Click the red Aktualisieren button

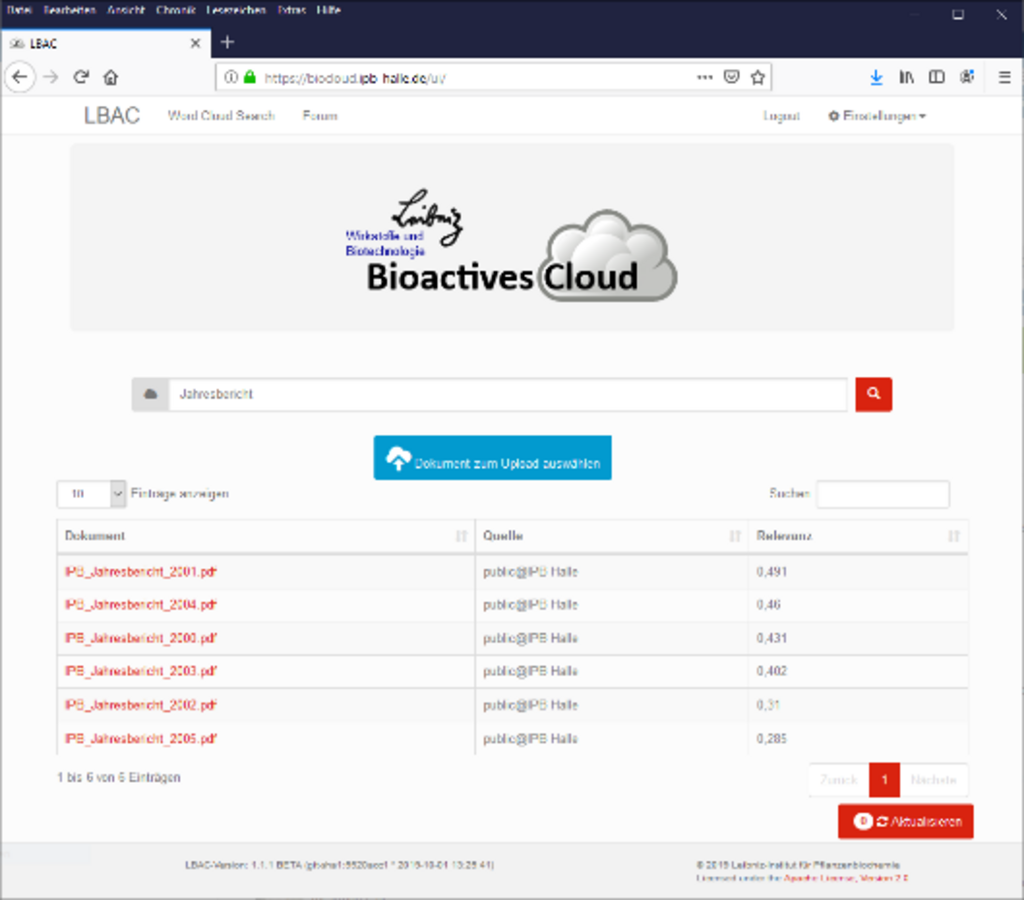[906, 821]
